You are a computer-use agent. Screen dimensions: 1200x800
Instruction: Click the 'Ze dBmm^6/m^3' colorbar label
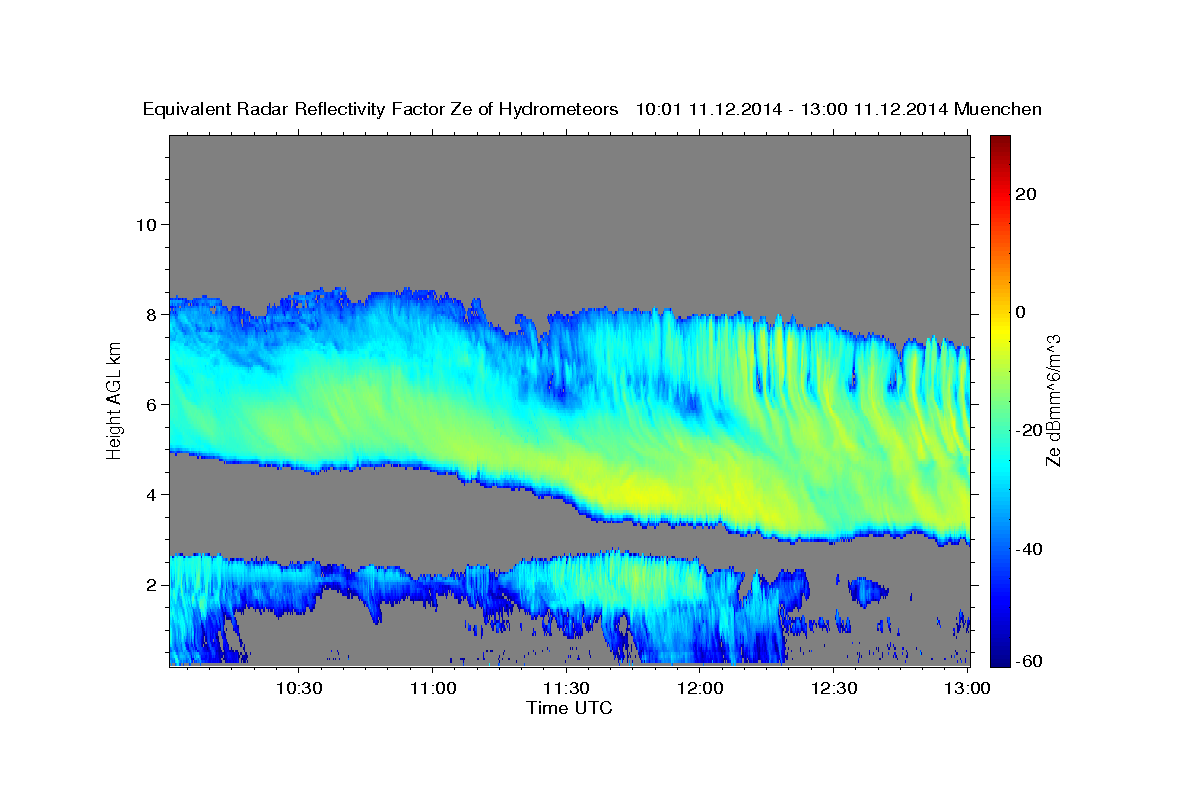[1053, 400]
